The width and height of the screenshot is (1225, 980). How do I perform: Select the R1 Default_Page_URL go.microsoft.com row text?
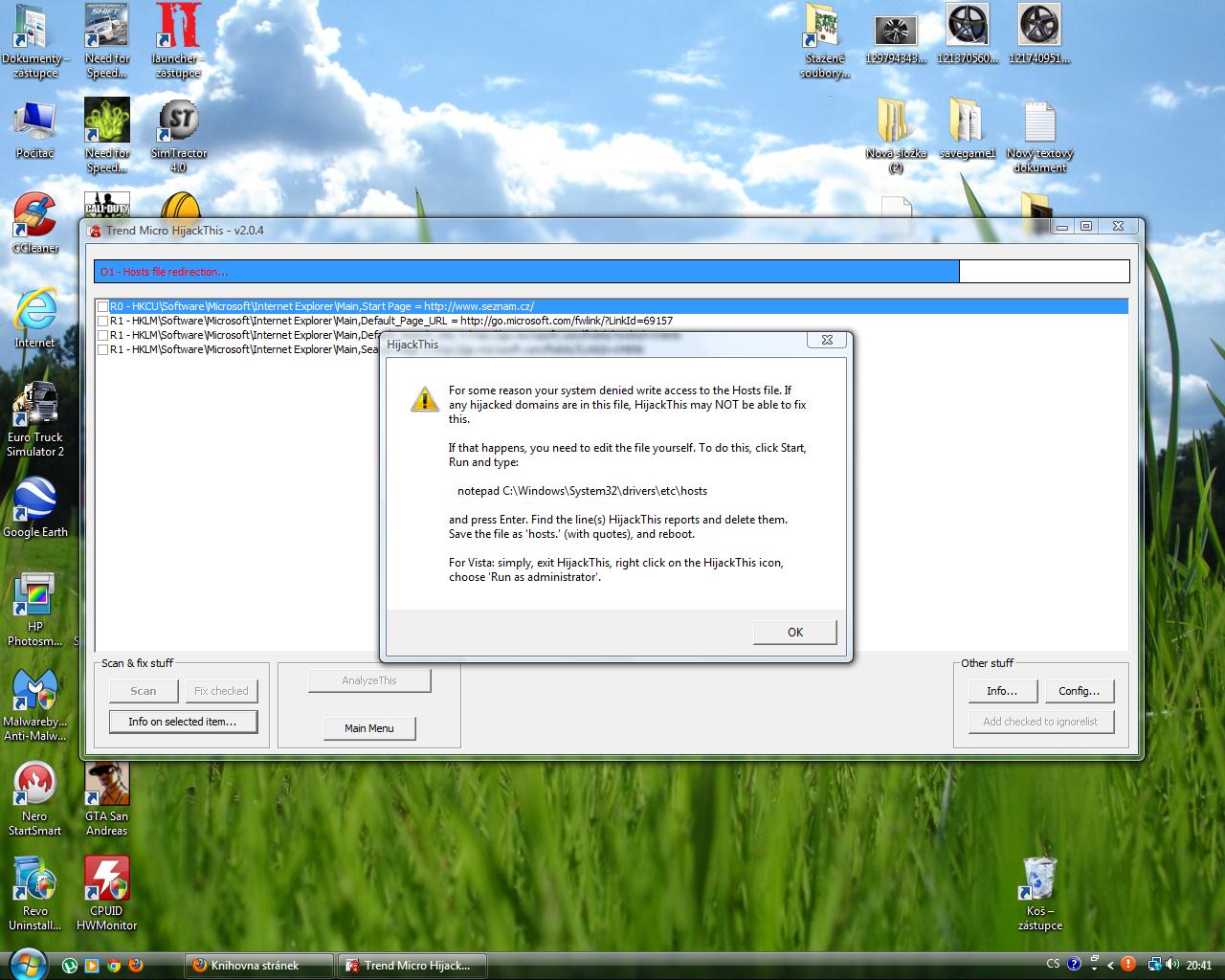(391, 321)
